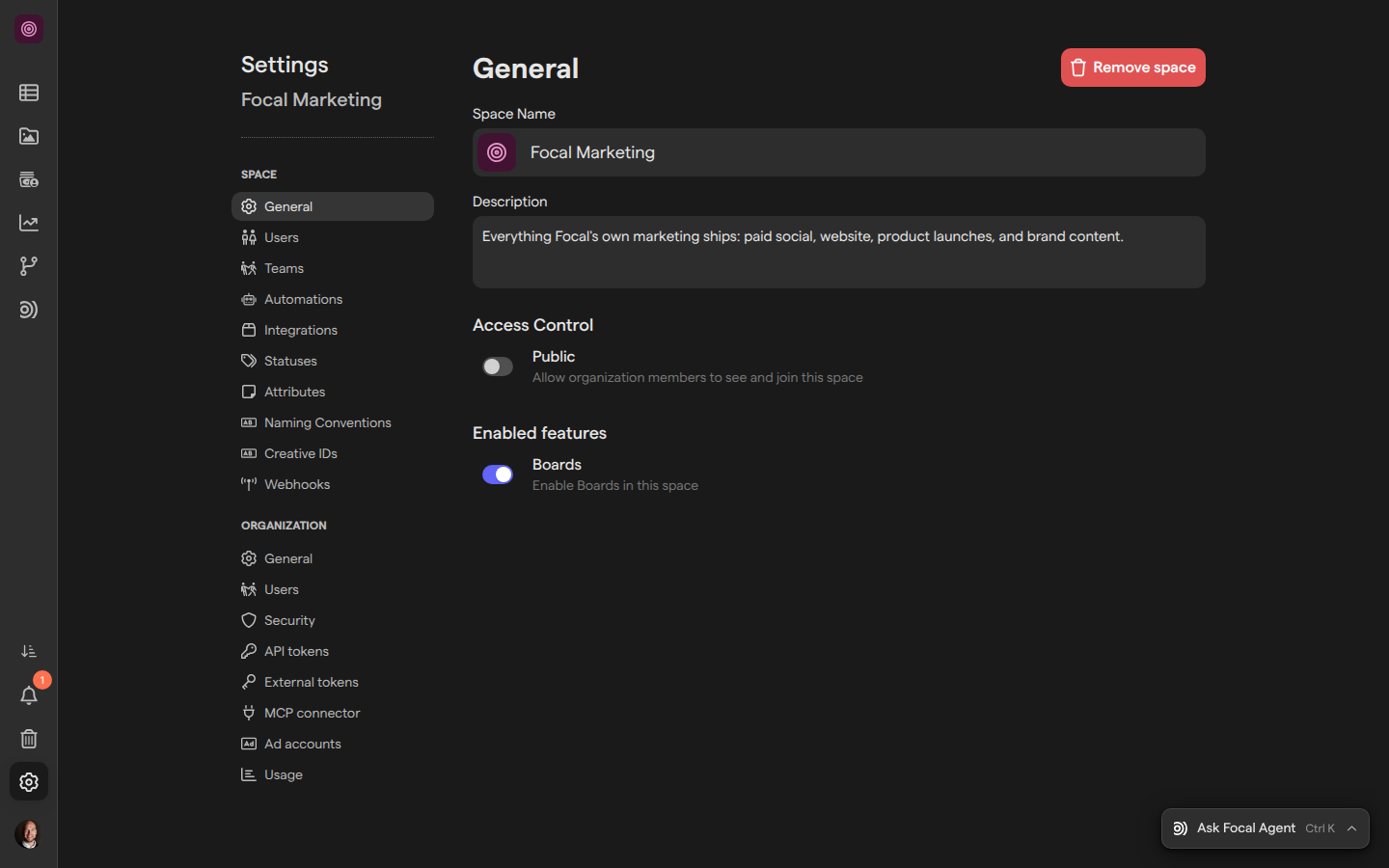Open the branch workflow icon in left rail
Screen dimensions: 1389x868
(29, 266)
